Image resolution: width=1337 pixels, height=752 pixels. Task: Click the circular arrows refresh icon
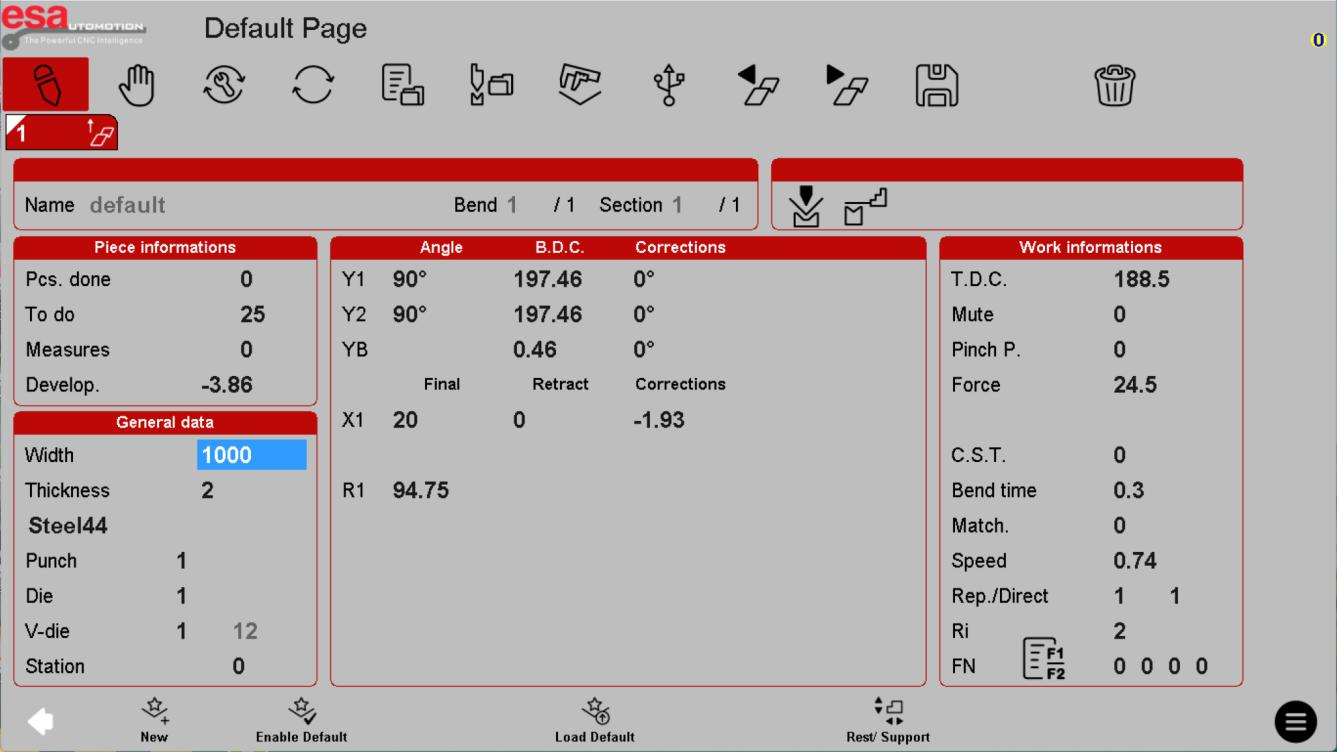point(313,85)
